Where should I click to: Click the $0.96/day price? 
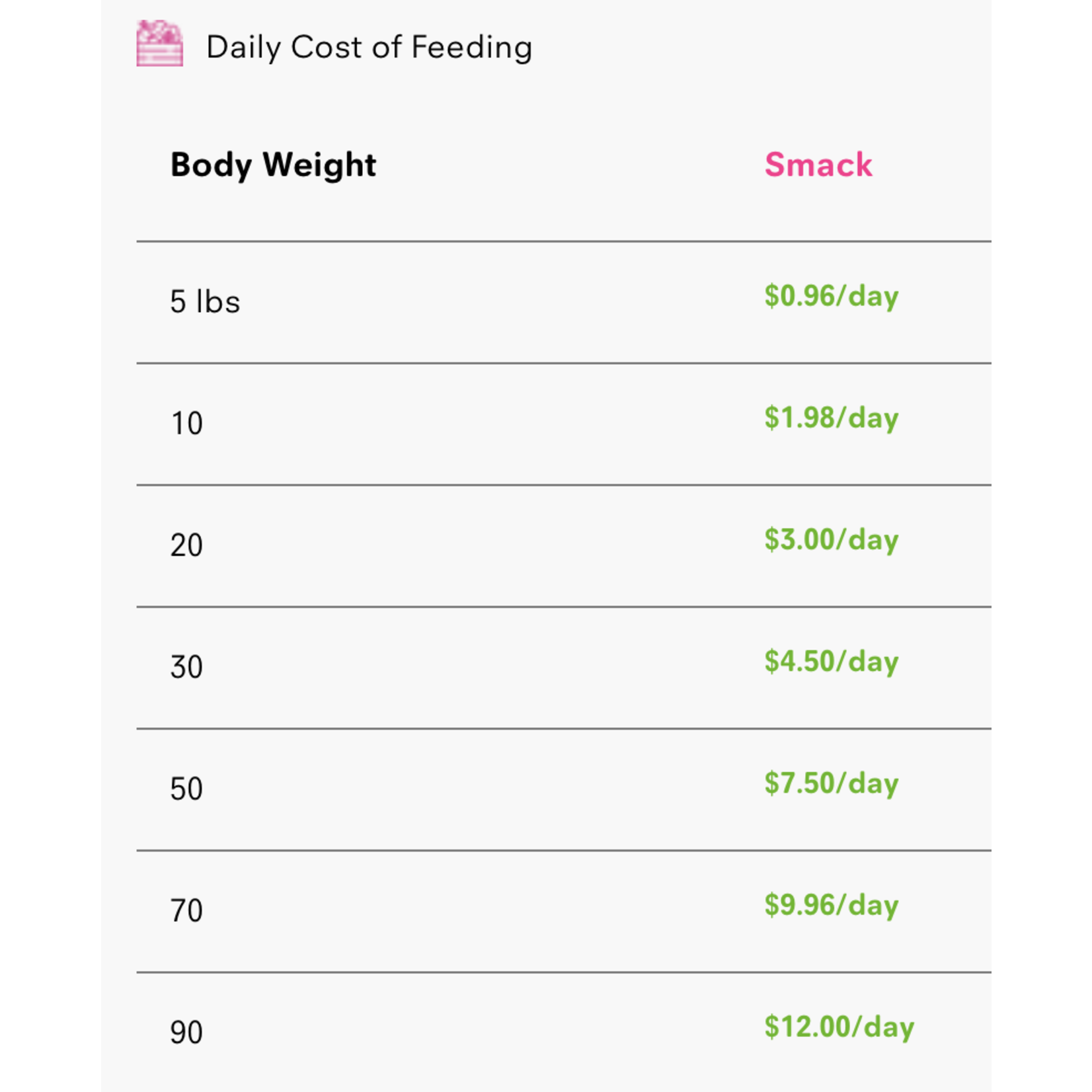point(832,296)
